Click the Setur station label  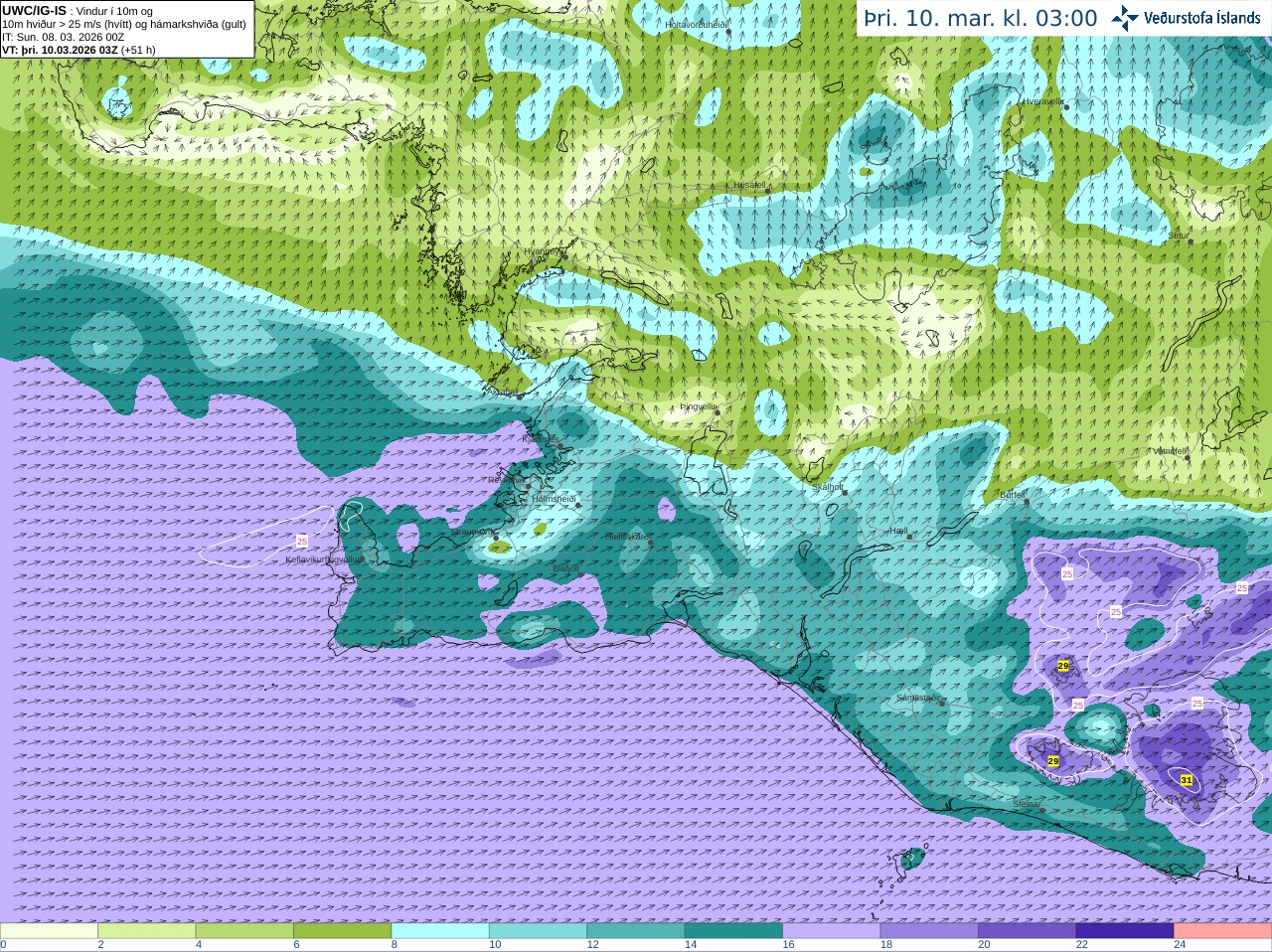tap(1179, 236)
